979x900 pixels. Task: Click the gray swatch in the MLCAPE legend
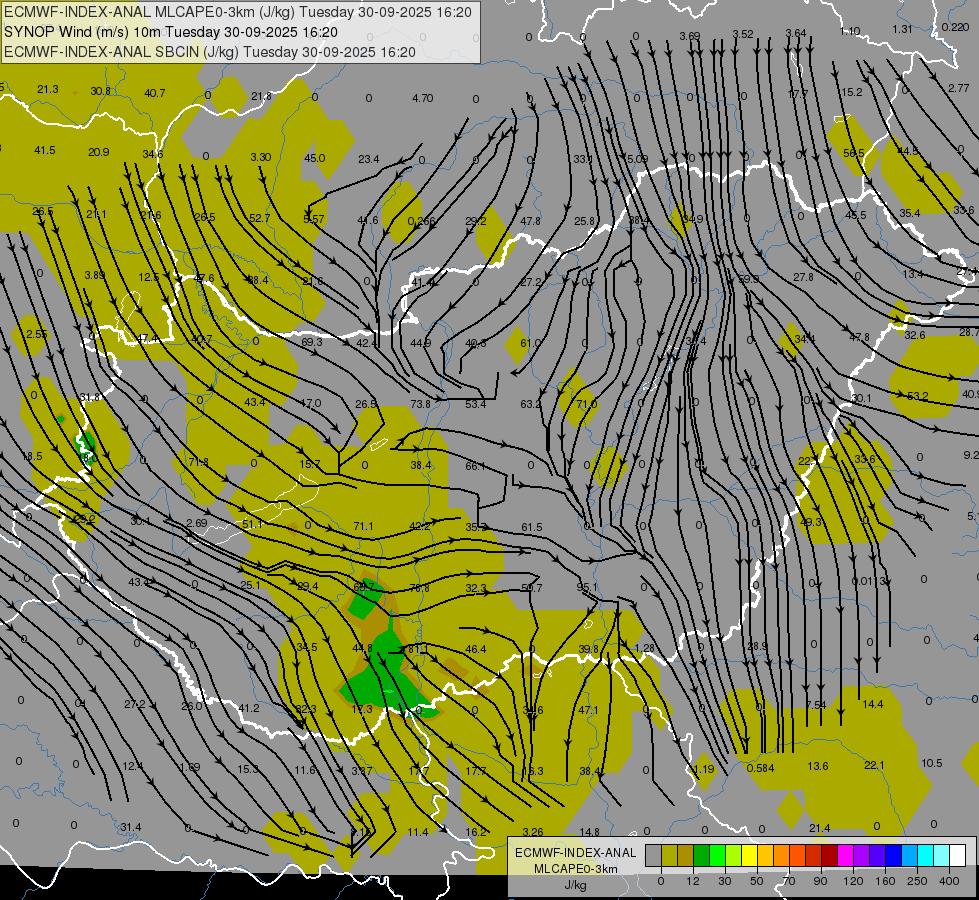tap(654, 855)
